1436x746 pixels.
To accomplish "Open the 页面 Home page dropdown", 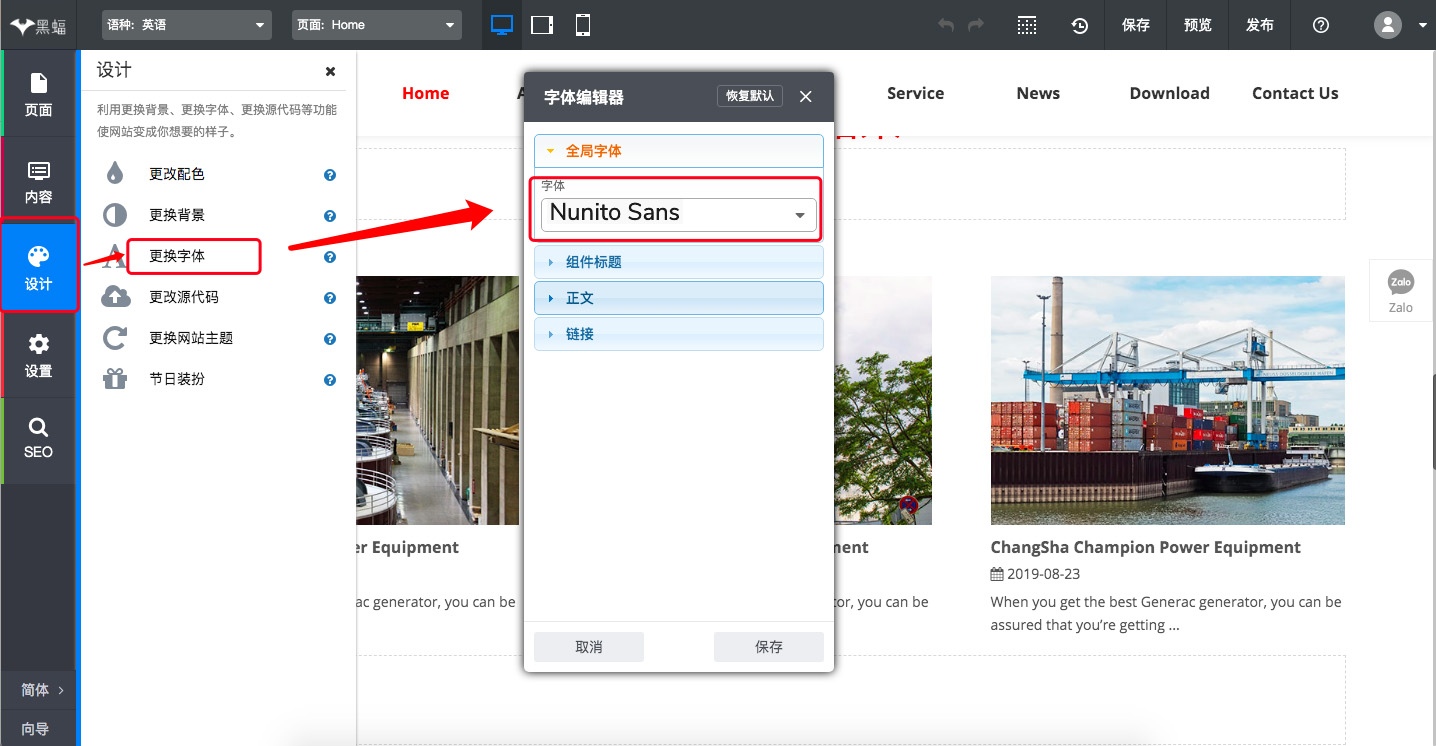I will coord(377,25).
